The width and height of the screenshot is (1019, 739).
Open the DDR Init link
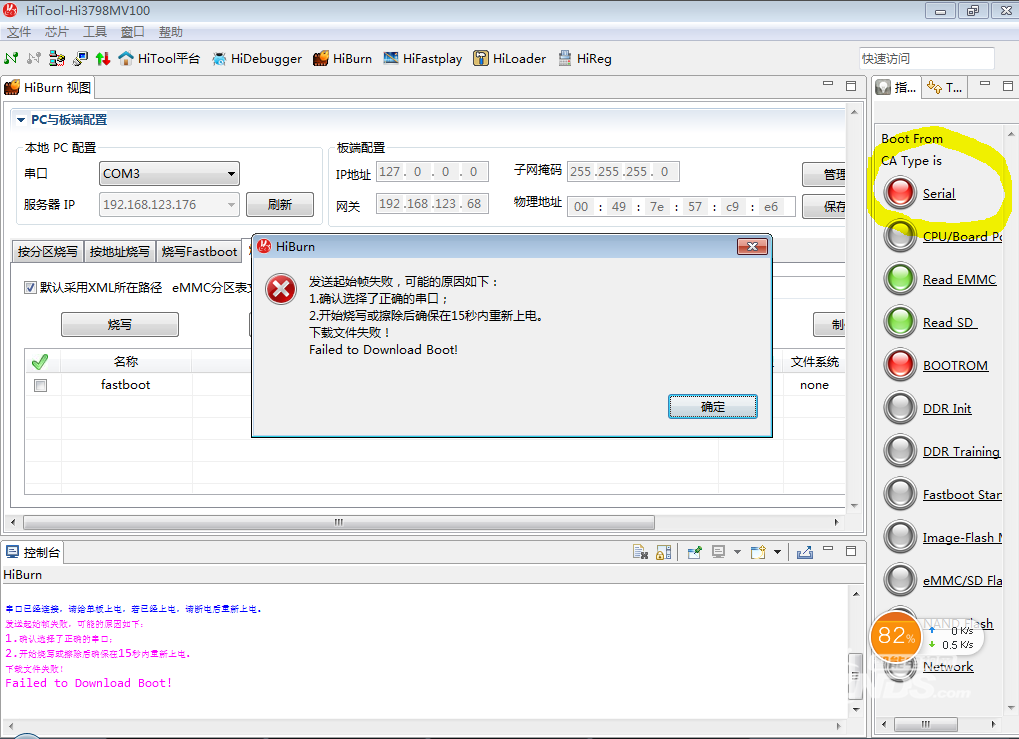pyautogui.click(x=947, y=408)
